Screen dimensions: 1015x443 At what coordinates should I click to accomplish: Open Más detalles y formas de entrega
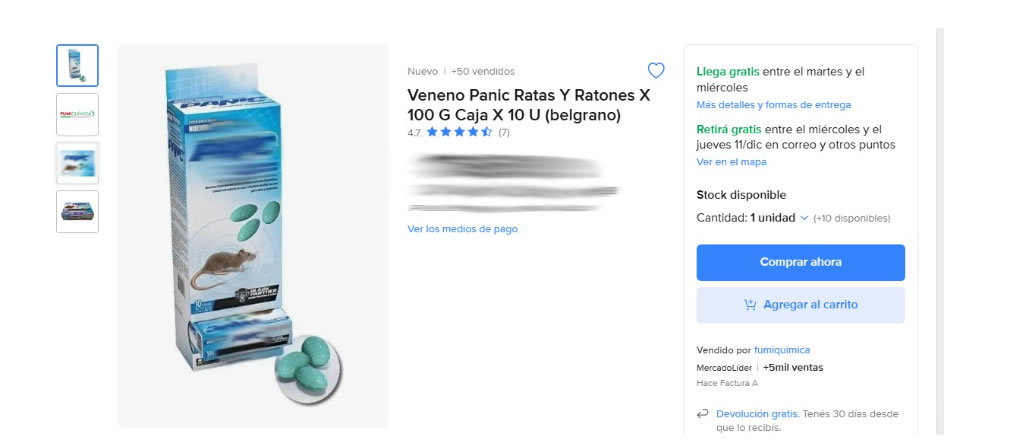coord(773,105)
